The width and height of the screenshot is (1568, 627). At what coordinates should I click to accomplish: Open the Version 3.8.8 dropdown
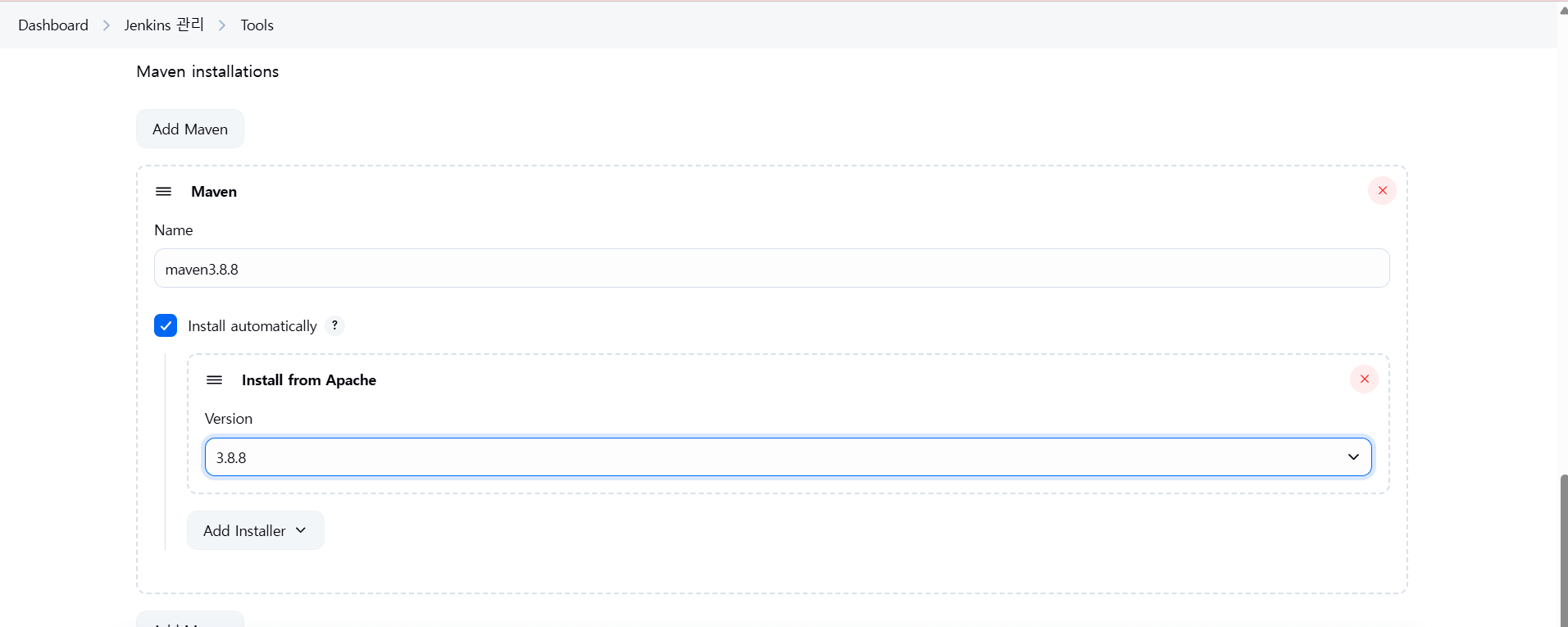pyautogui.click(x=788, y=457)
